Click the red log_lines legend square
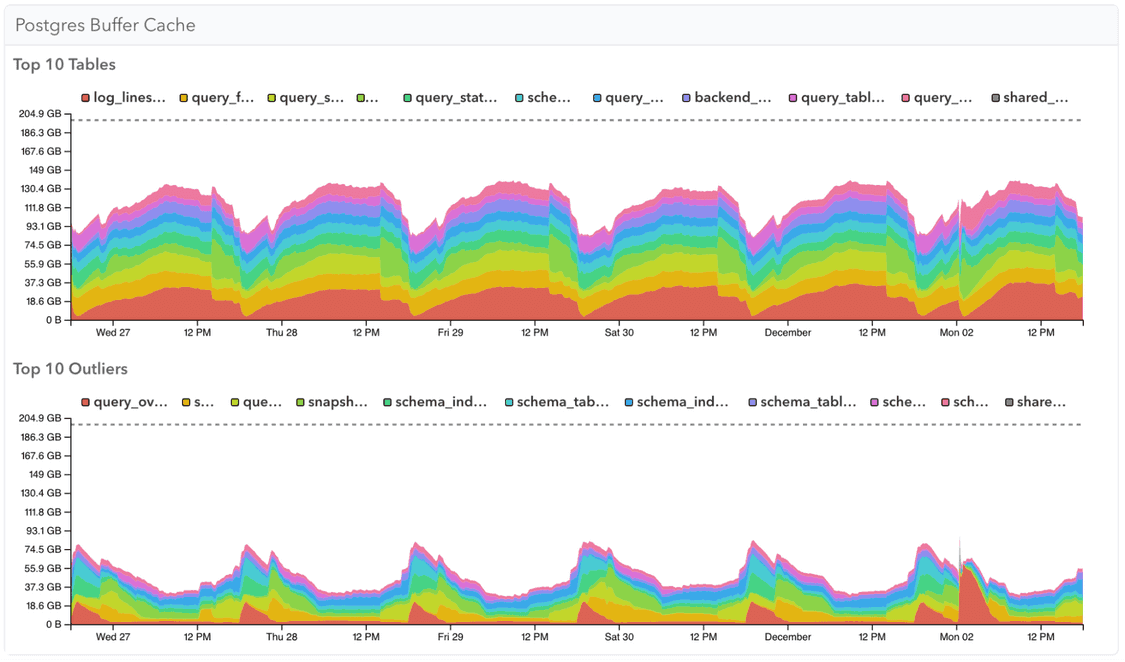This screenshot has width=1125, height=662. click(x=85, y=97)
